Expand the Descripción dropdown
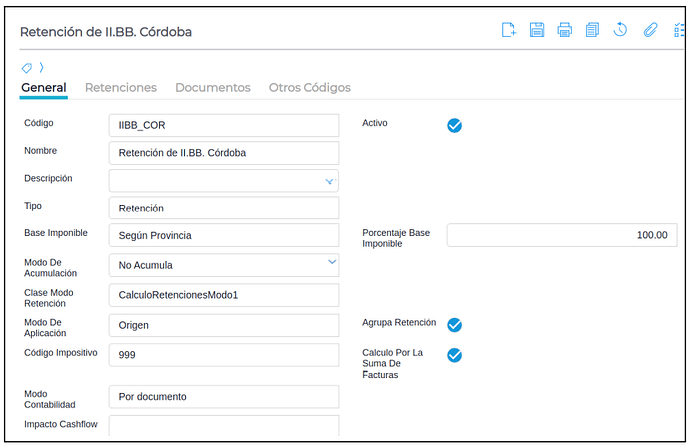 click(329, 181)
